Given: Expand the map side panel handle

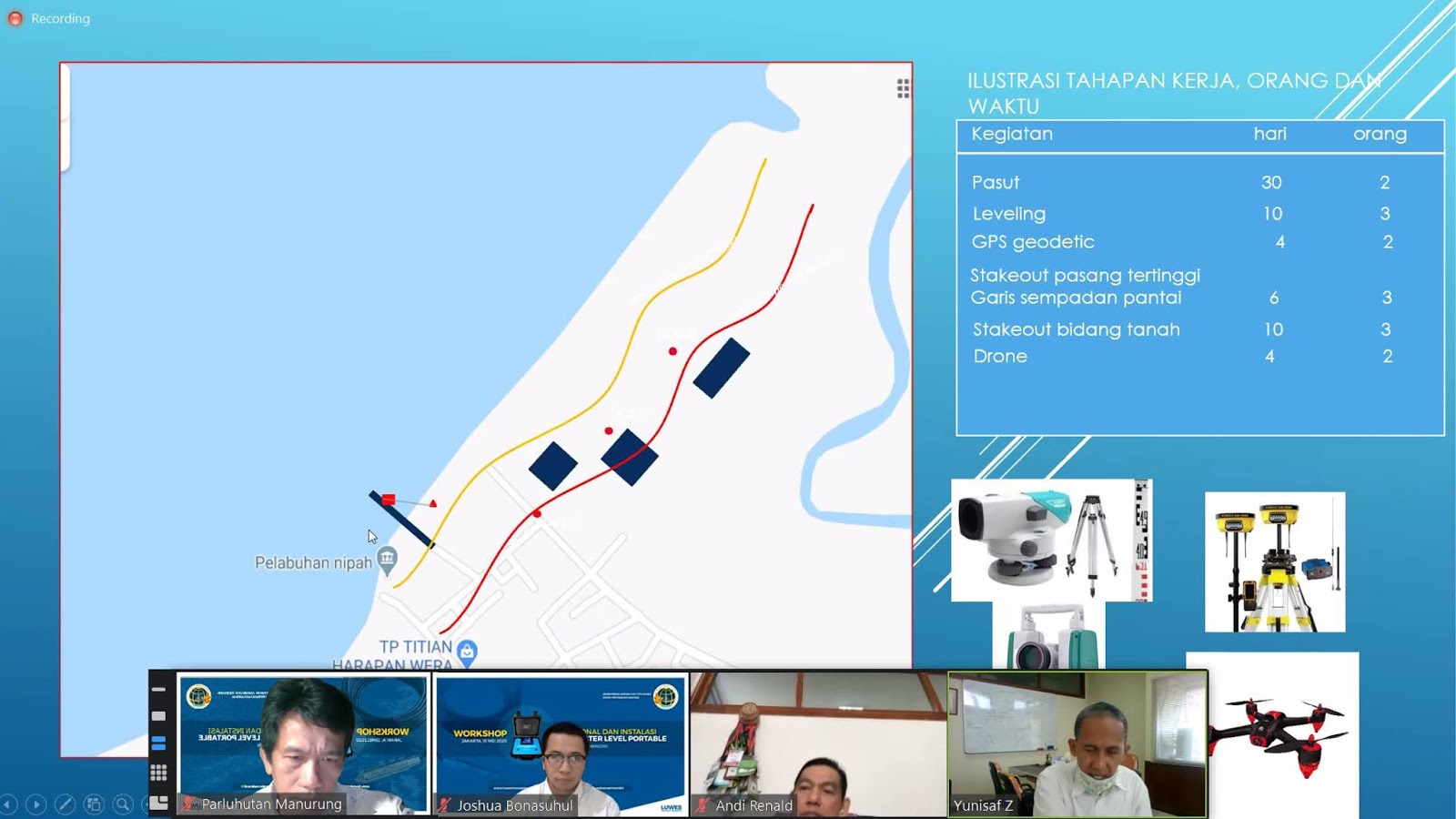Looking at the screenshot, I should click(65, 118).
